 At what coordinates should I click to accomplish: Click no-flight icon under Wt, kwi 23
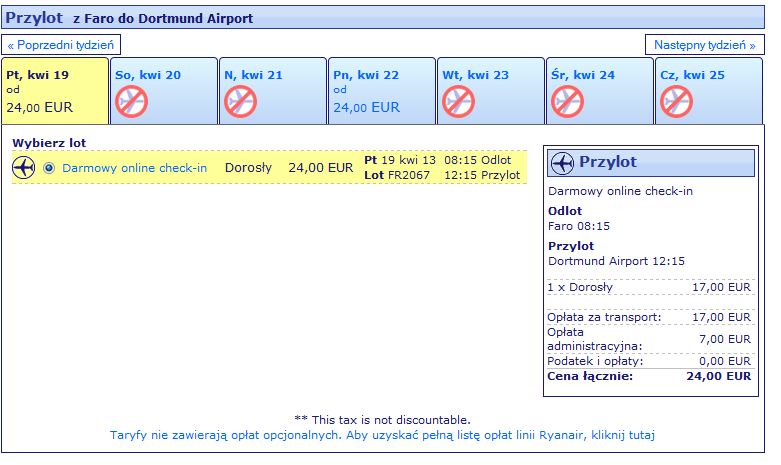pos(458,102)
